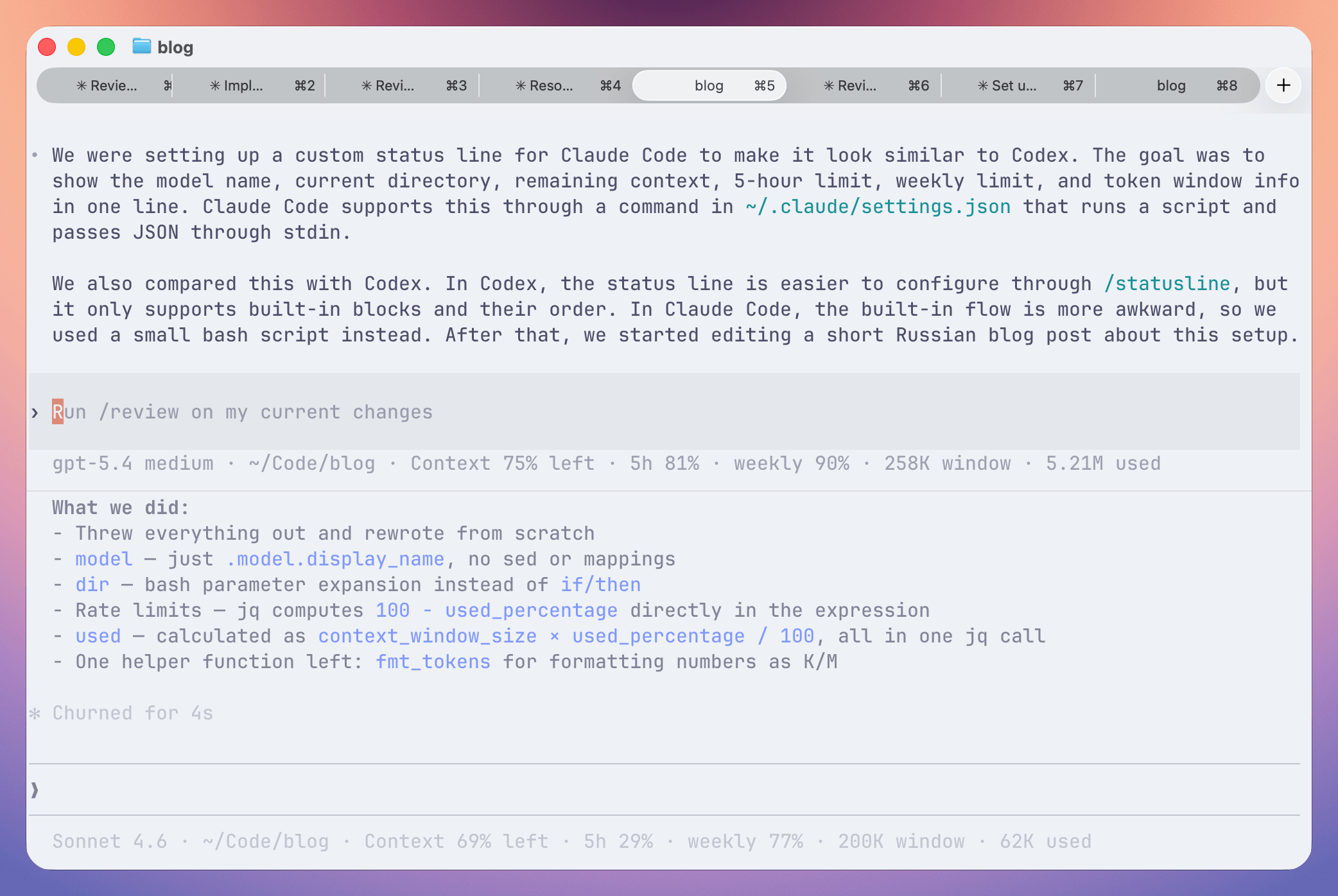Focus the empty bottom prompt input line

click(x=665, y=789)
